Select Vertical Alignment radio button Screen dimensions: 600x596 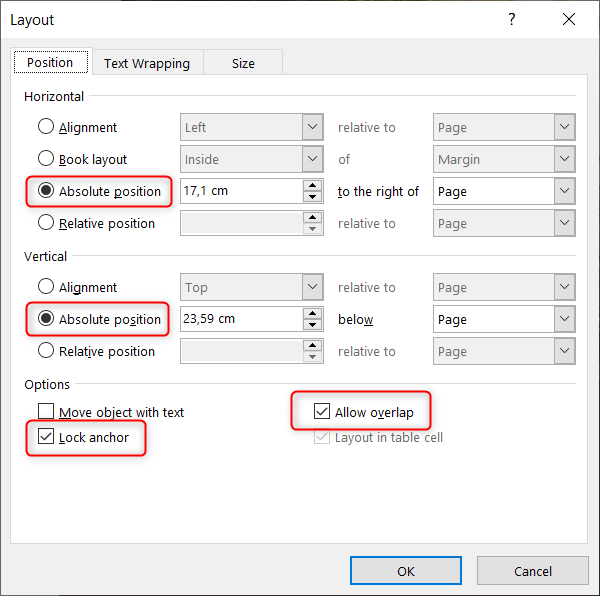(x=46, y=286)
